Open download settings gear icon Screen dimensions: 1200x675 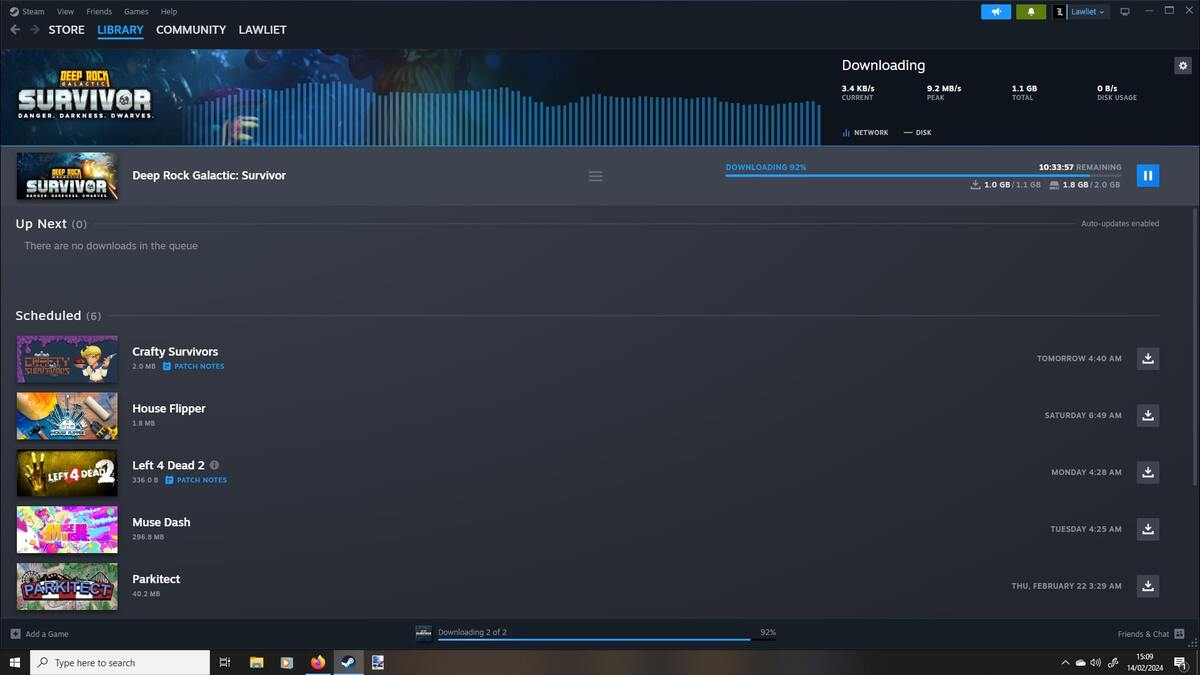1182,66
